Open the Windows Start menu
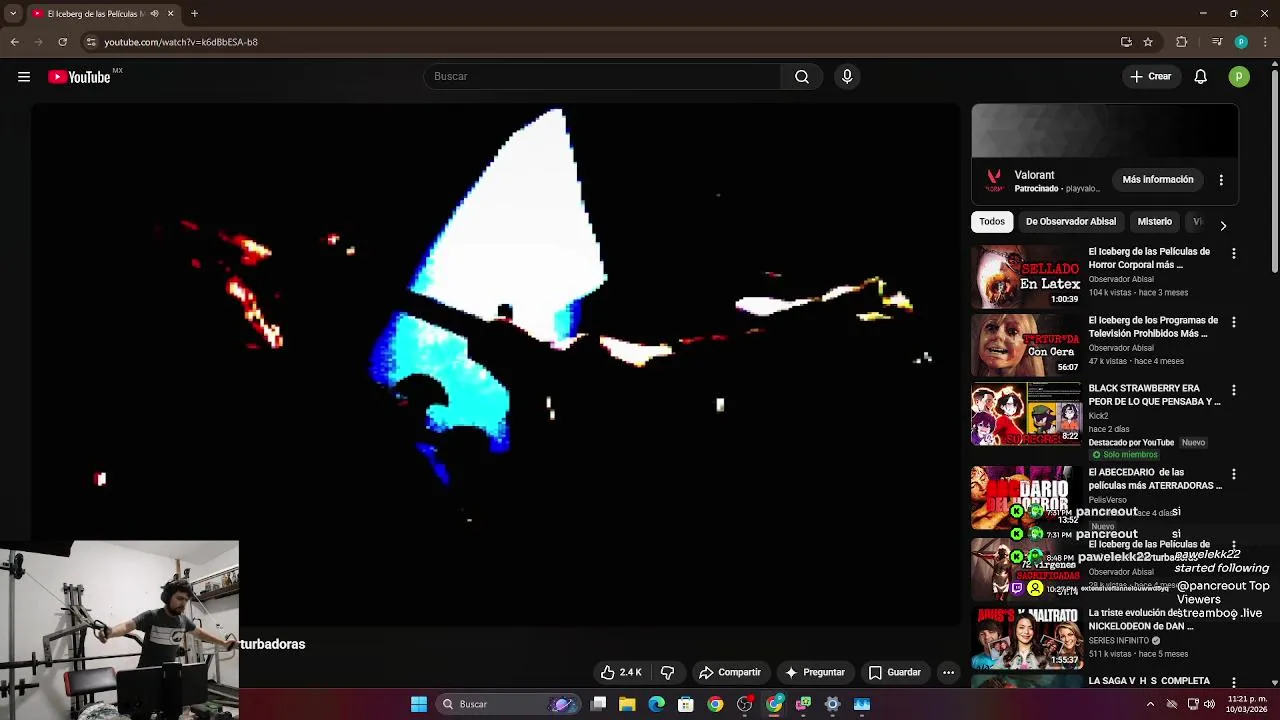 [419, 704]
